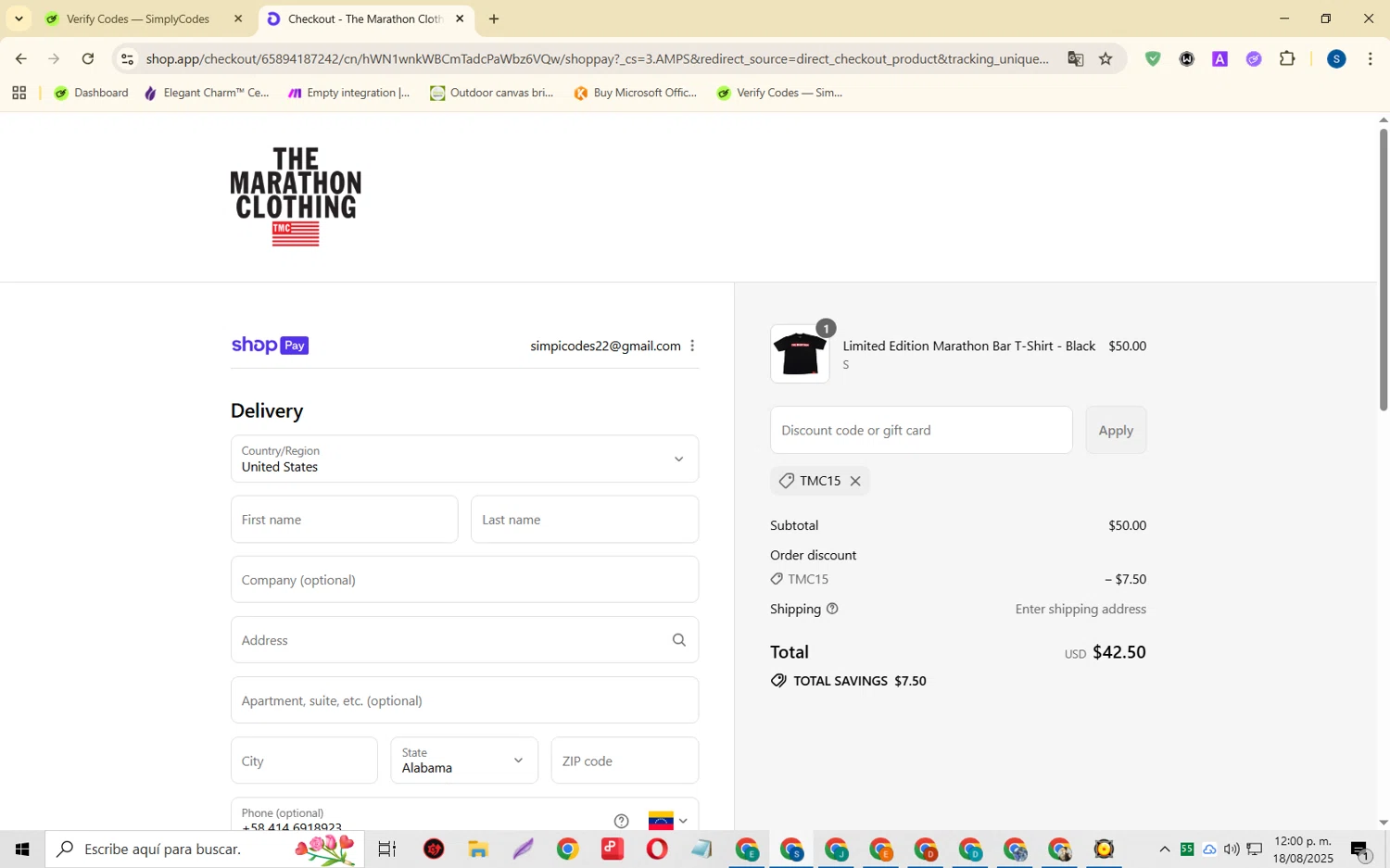This screenshot has height=868, width=1390.
Task: Click the translate page icon
Action: 1075,59
